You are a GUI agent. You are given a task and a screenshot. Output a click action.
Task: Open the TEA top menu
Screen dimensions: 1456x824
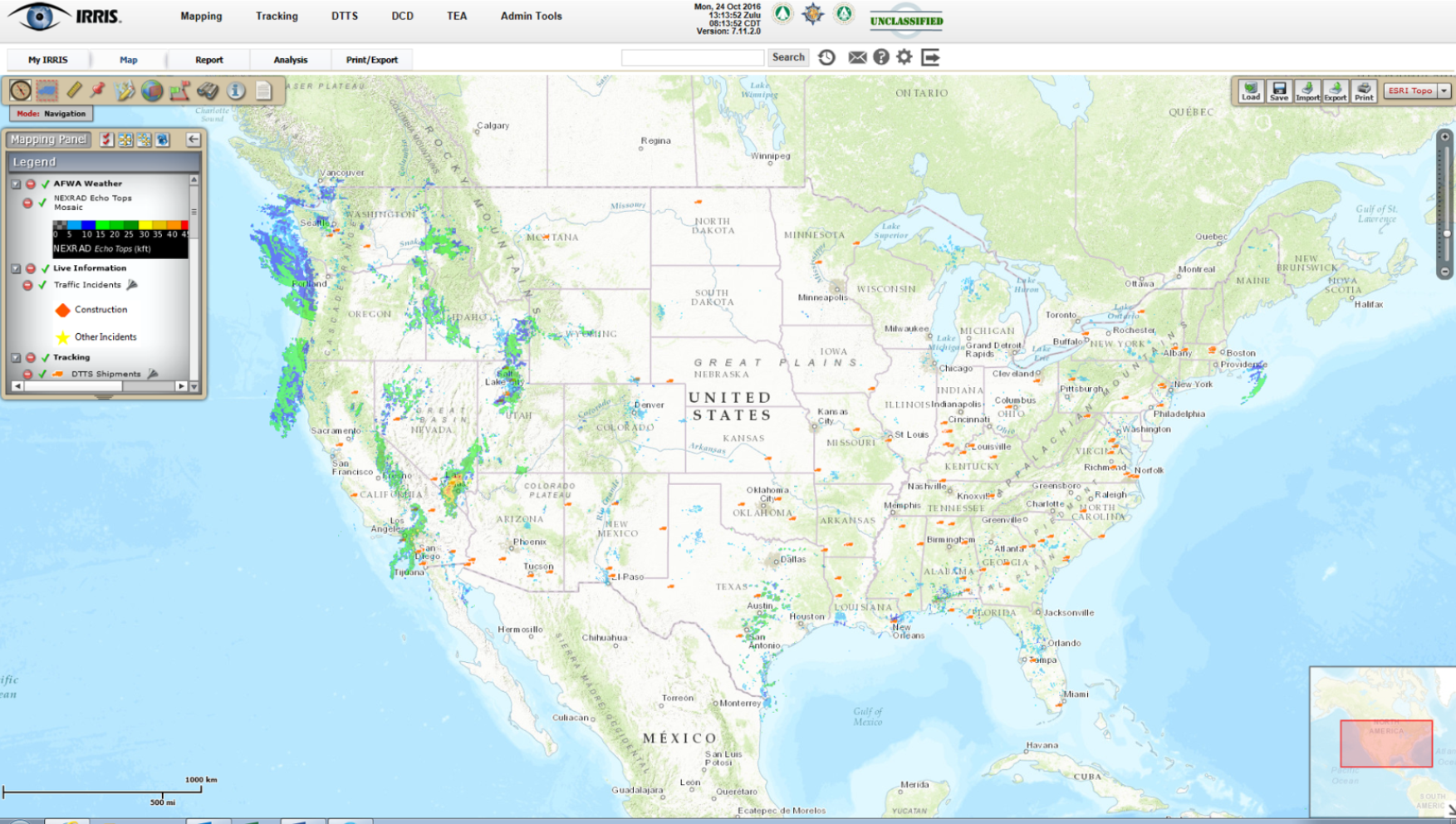pyautogui.click(x=457, y=16)
